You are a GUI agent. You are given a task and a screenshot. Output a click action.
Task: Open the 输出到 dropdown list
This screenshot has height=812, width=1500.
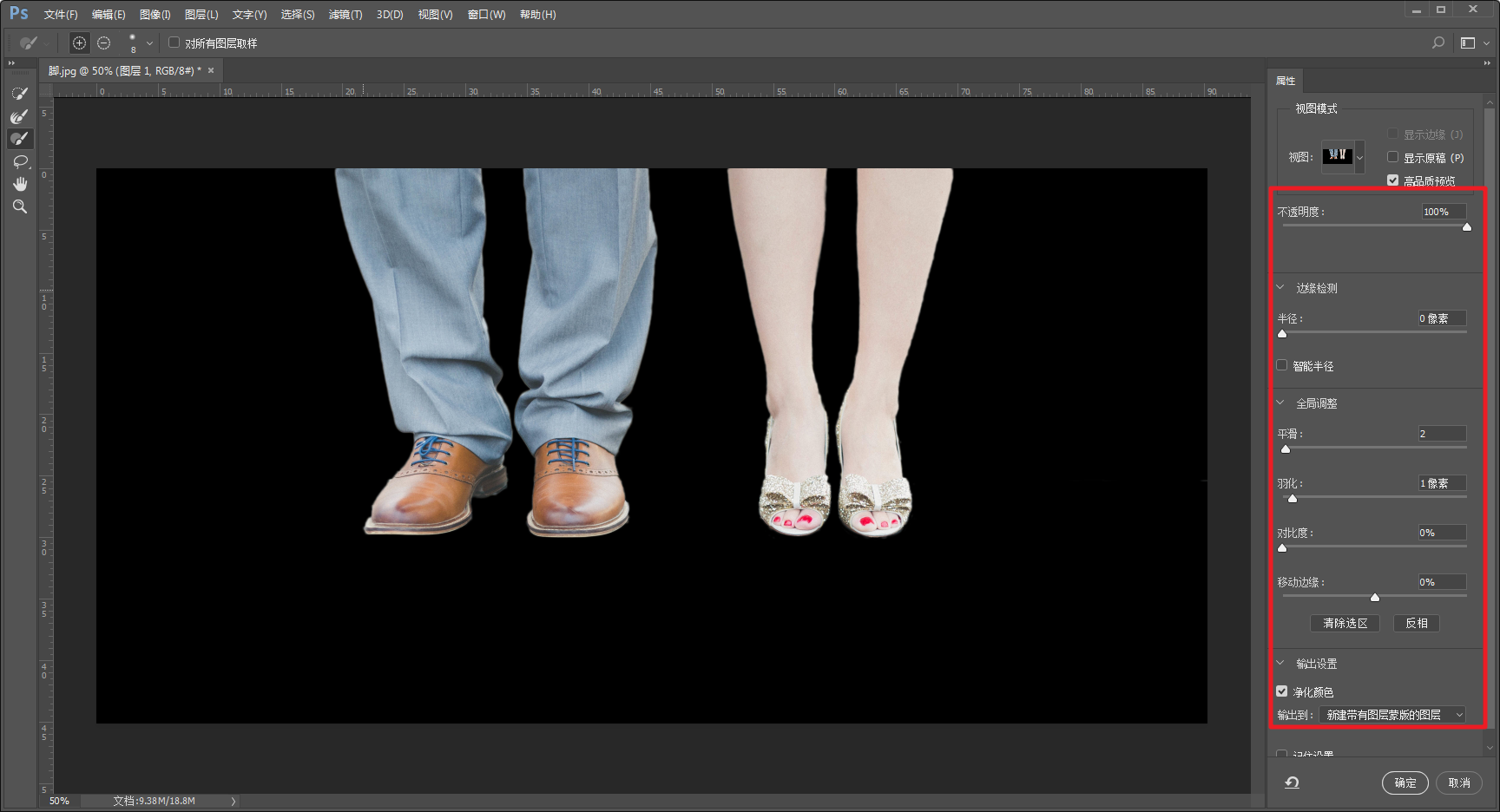[1391, 715]
